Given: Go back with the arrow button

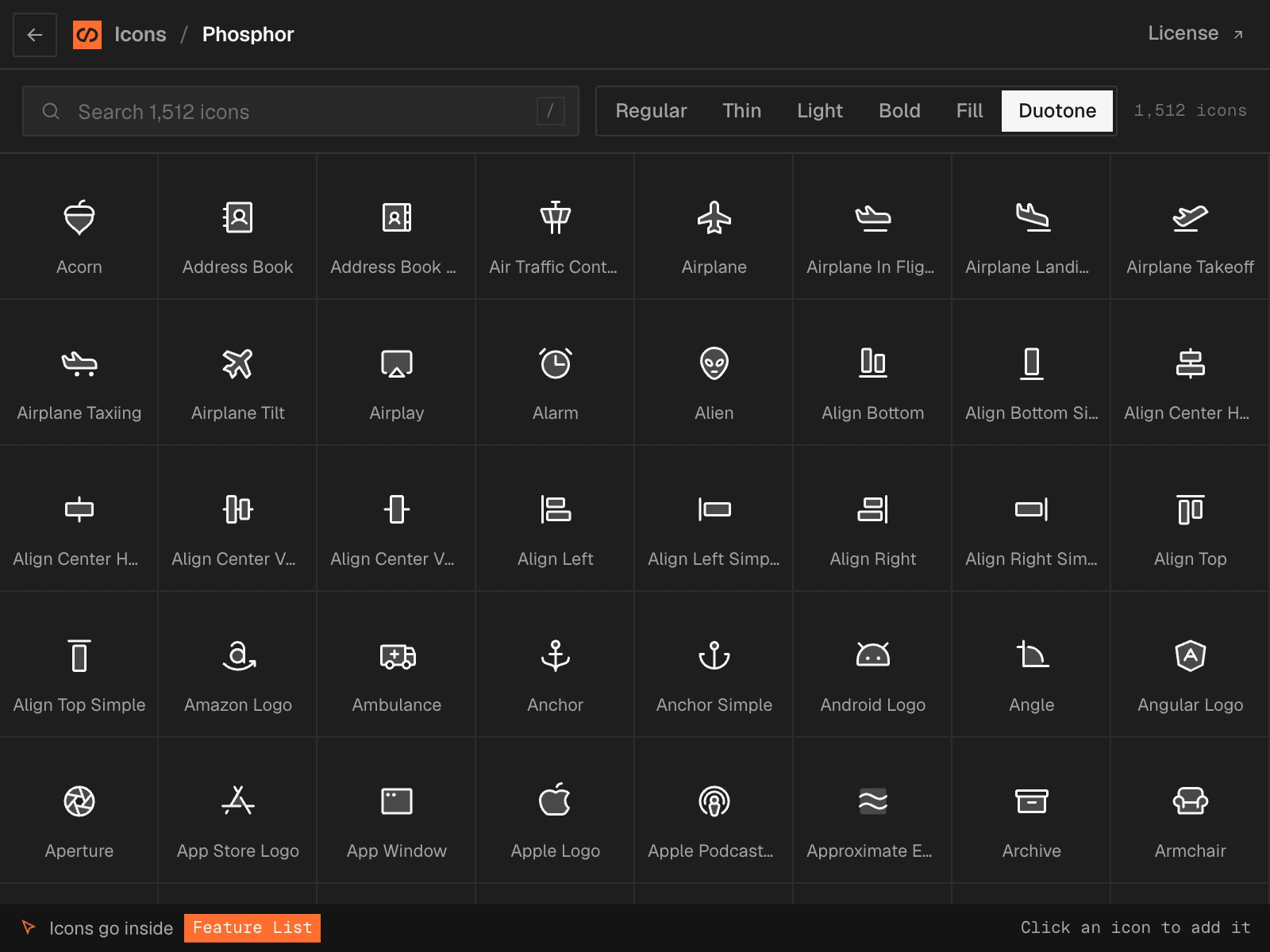Looking at the screenshot, I should (x=35, y=35).
